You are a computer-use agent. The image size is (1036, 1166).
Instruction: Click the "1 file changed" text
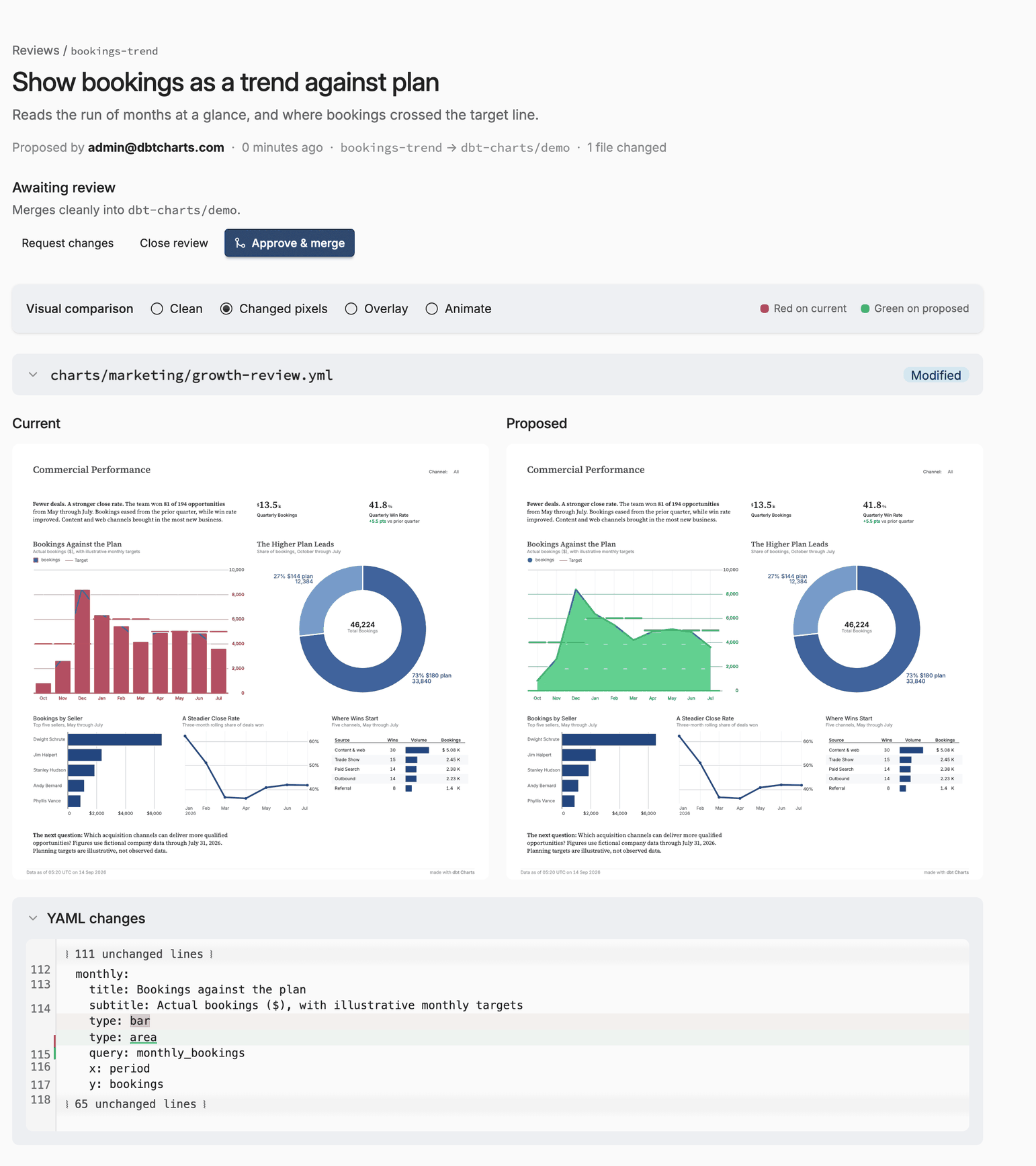click(x=627, y=148)
